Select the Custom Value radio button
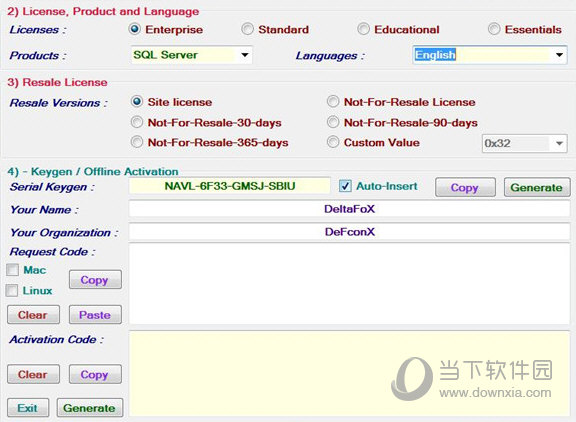Image resolution: width=576 pixels, height=422 pixels. (x=333, y=142)
